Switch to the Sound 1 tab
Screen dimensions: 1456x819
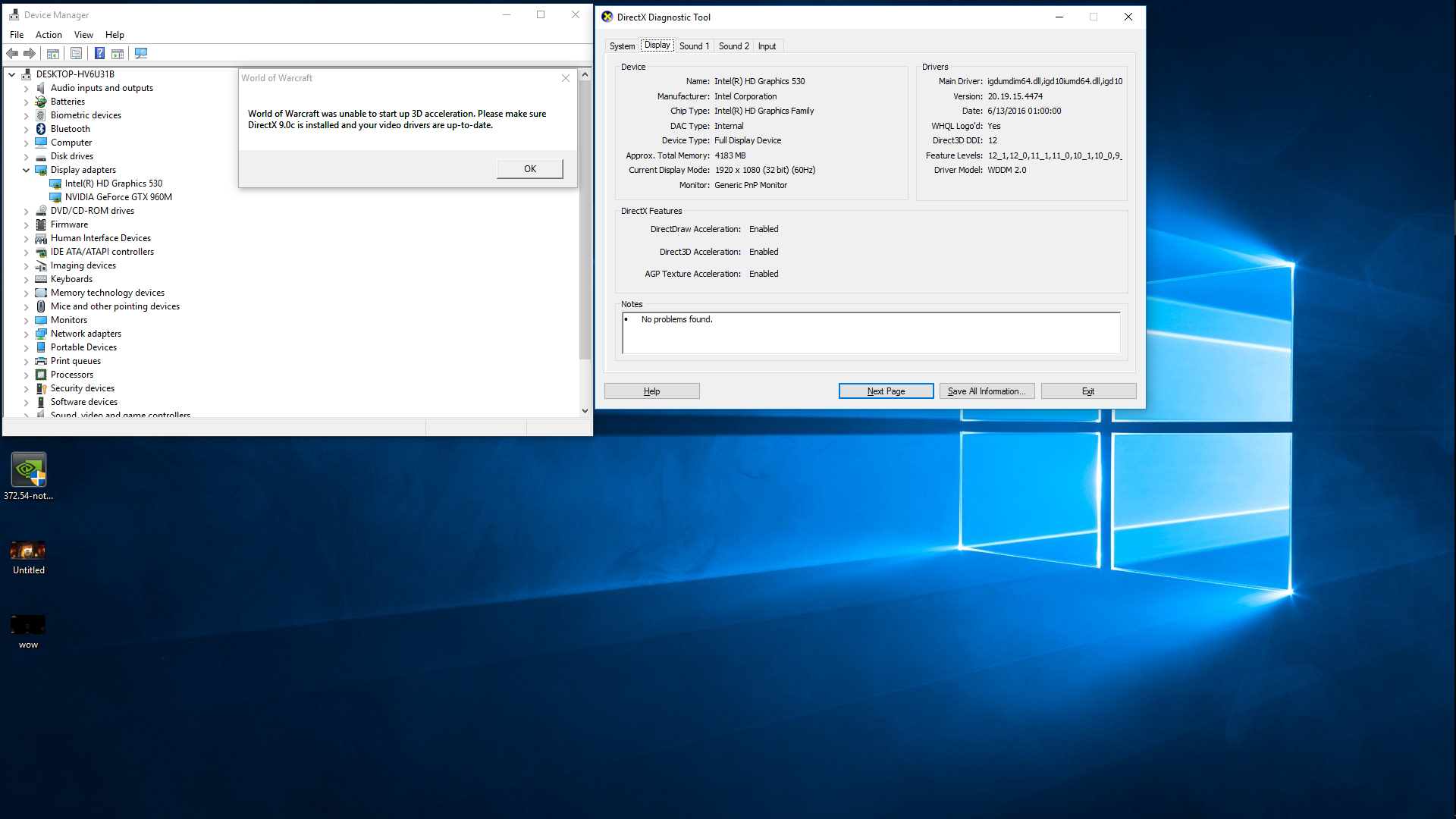click(x=694, y=46)
